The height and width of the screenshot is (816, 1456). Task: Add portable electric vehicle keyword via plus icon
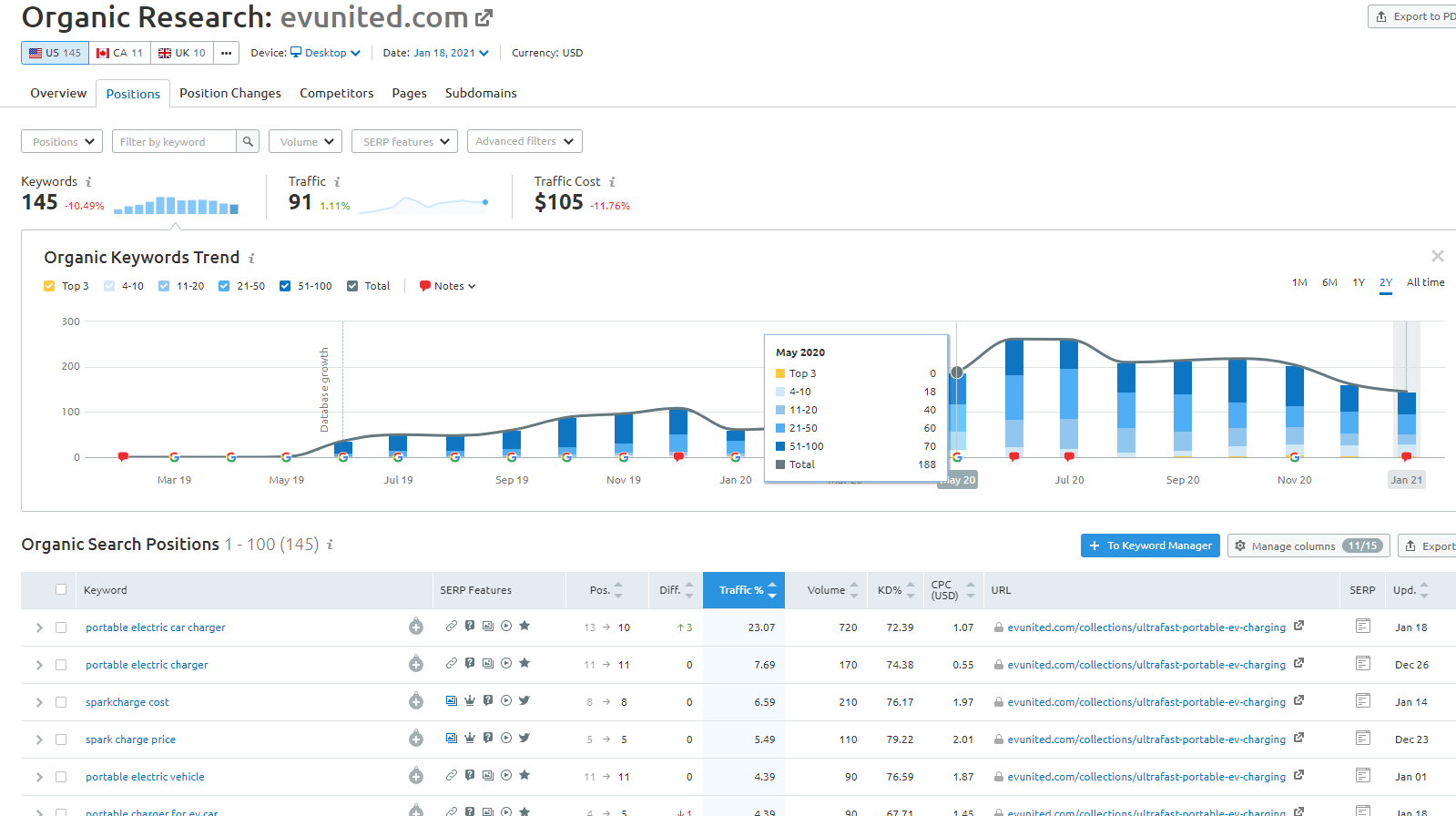click(416, 776)
